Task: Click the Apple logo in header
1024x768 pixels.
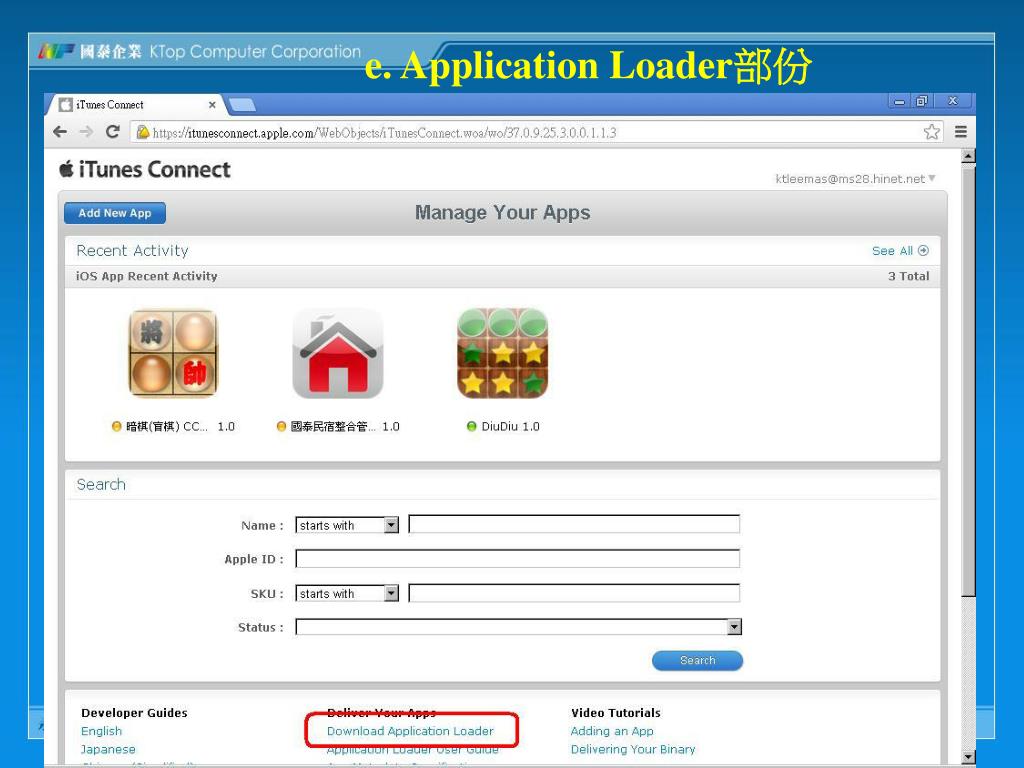Action: click(x=66, y=169)
